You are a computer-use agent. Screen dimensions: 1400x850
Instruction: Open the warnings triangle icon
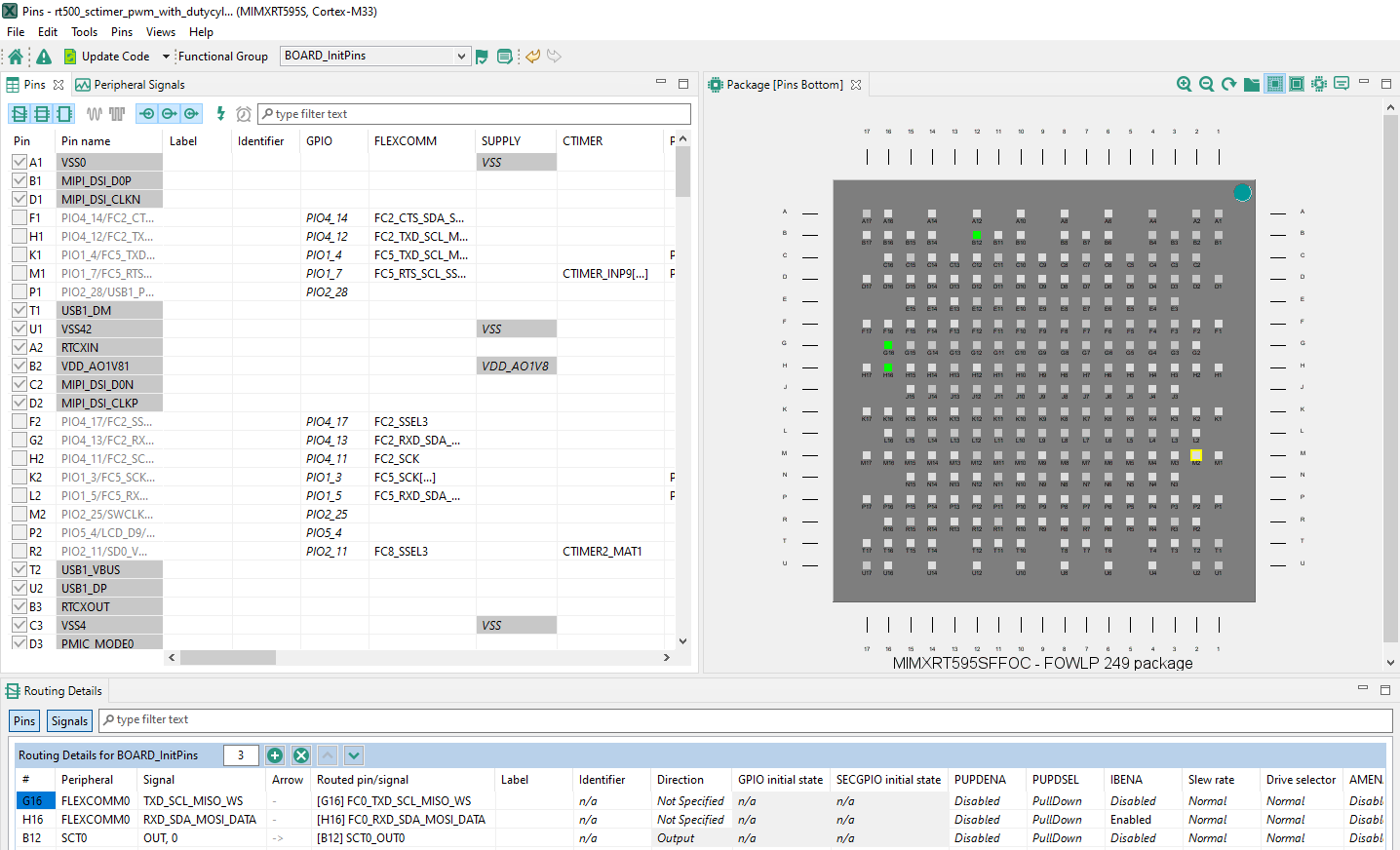44,57
